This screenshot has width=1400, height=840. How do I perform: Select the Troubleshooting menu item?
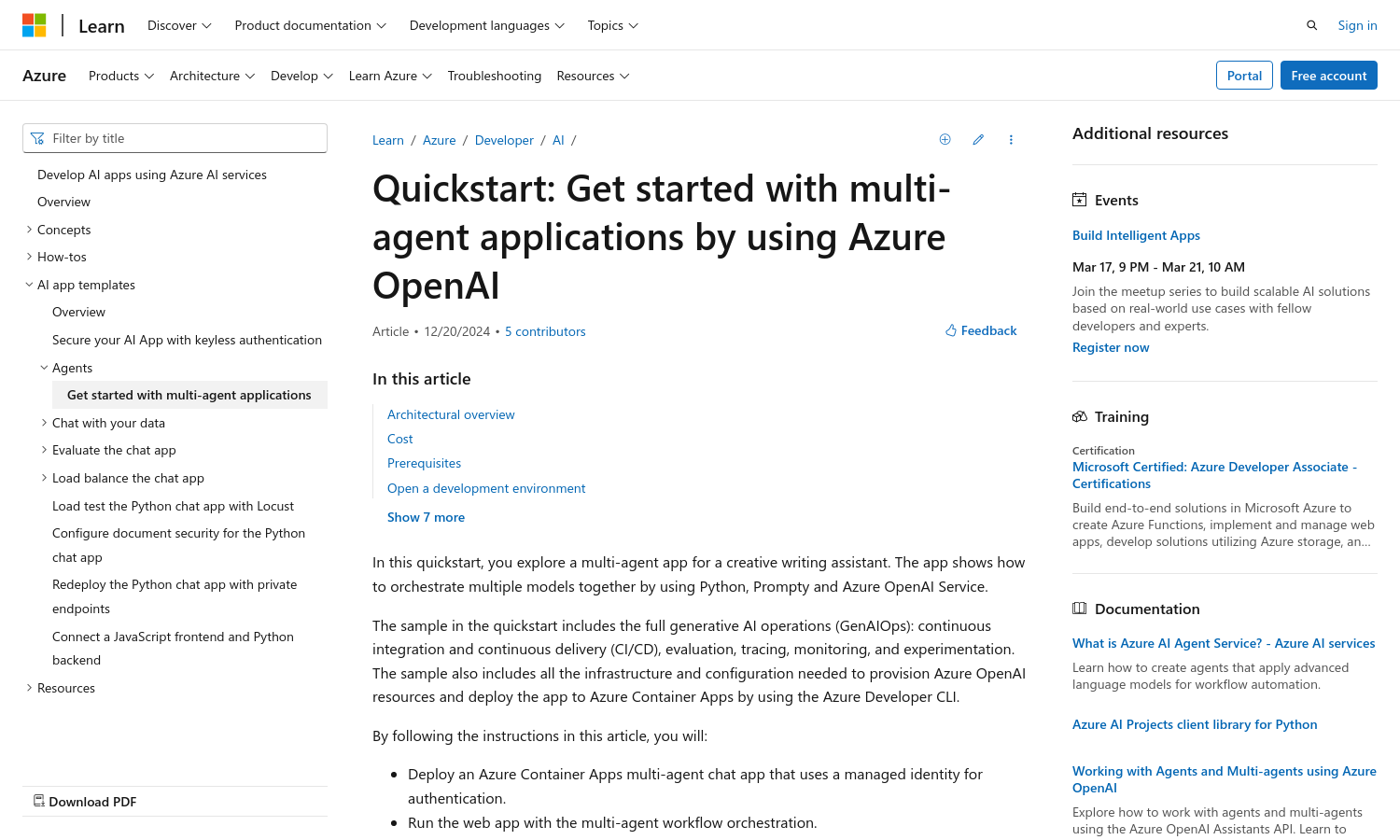coord(495,76)
